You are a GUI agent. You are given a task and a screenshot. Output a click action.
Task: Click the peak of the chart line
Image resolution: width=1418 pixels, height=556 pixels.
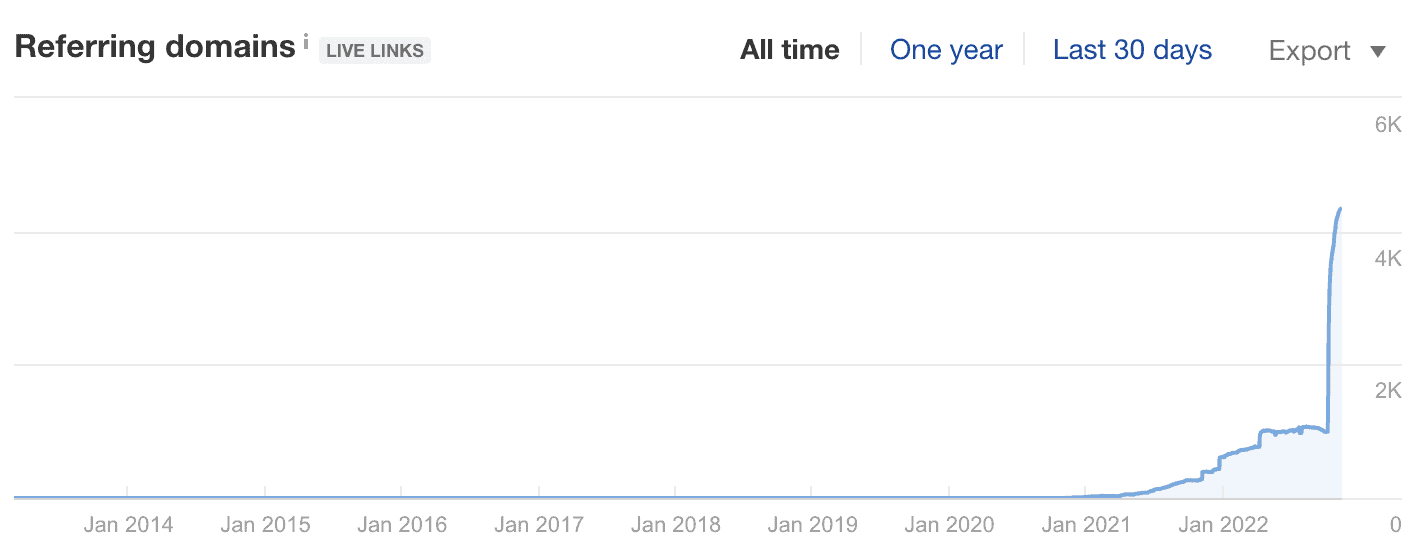pos(1340,209)
